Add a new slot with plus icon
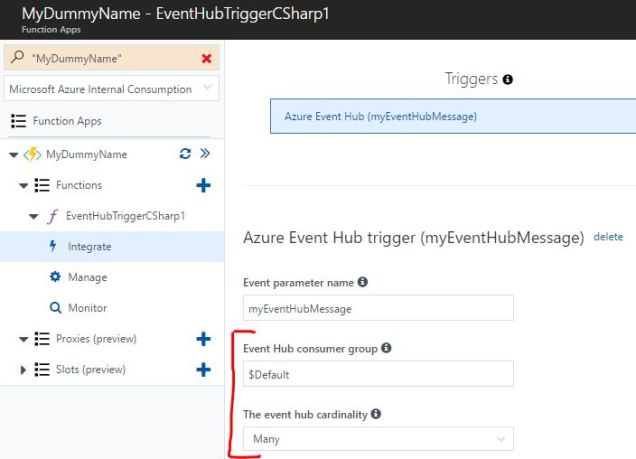 pos(203,369)
